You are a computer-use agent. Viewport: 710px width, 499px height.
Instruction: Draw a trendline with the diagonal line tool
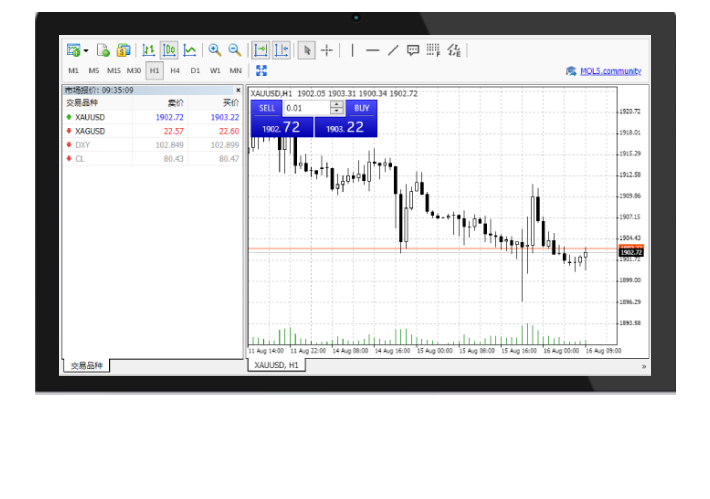point(393,50)
